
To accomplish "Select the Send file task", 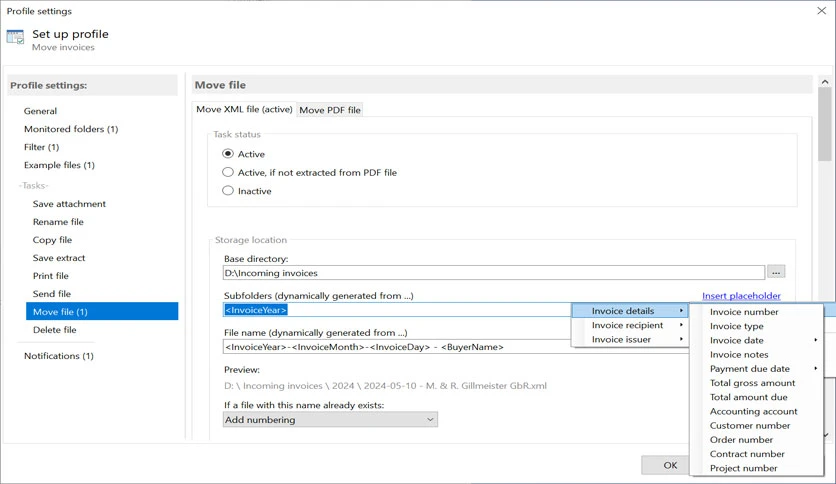I will click(52, 294).
